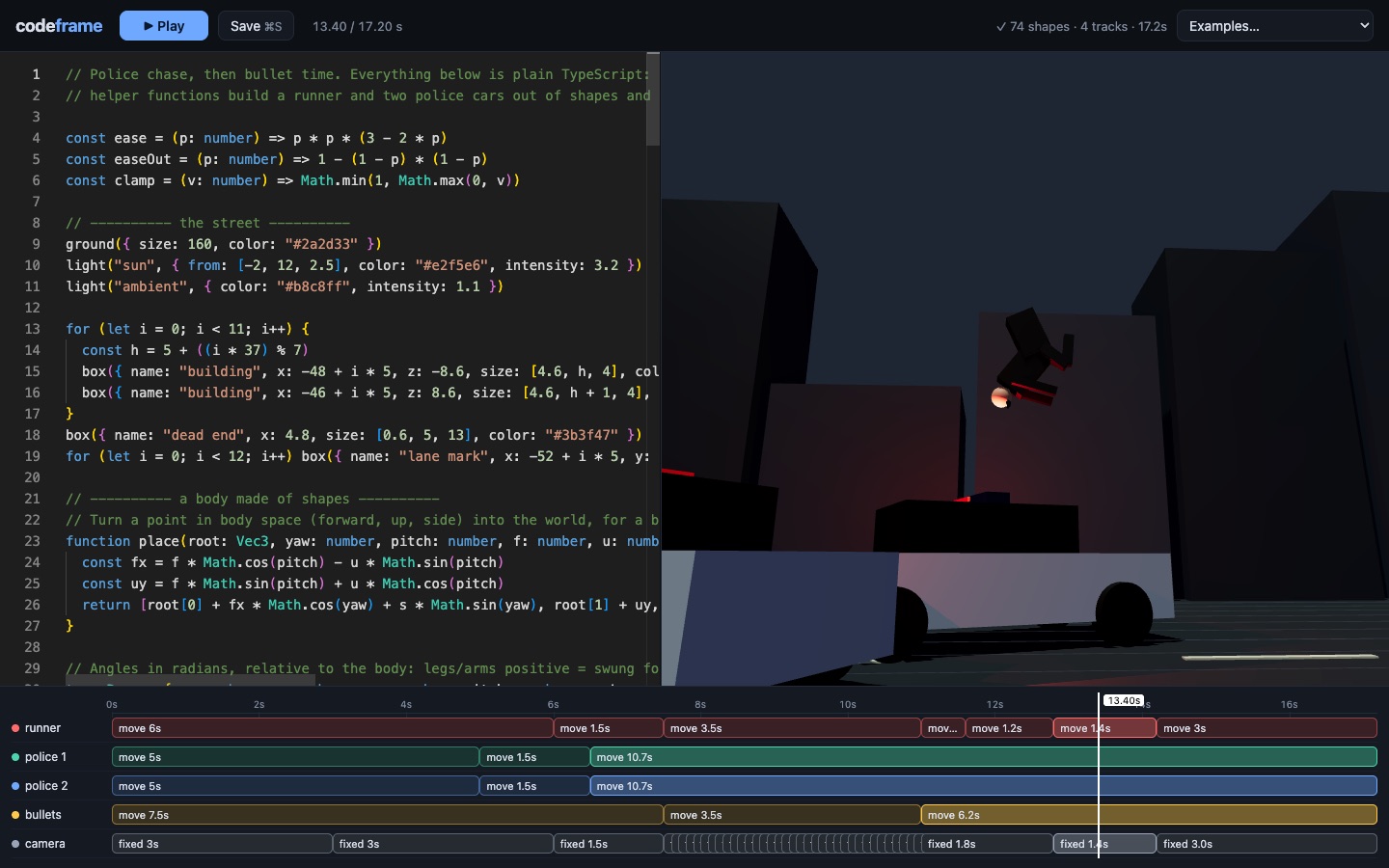
Task: Select the police 1 'move 5s' clip
Action: pos(295,757)
